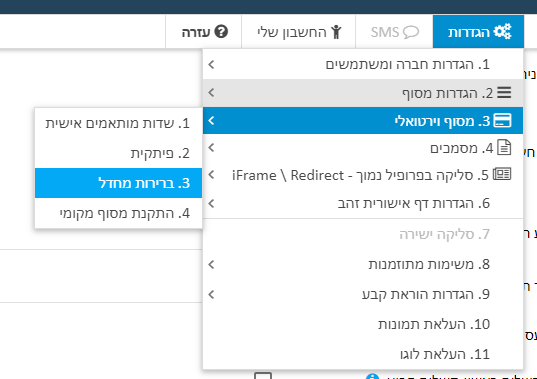Click the card icon beside מסוף וירטואלי
The height and width of the screenshot is (379, 537).
tap(502, 121)
